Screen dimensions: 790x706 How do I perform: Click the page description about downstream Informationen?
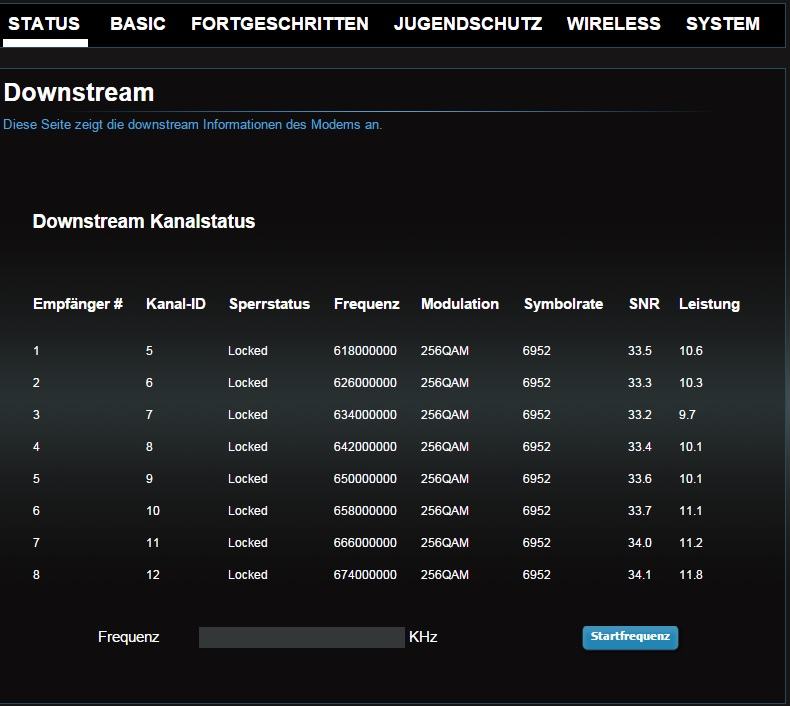pyautogui.click(x=192, y=124)
